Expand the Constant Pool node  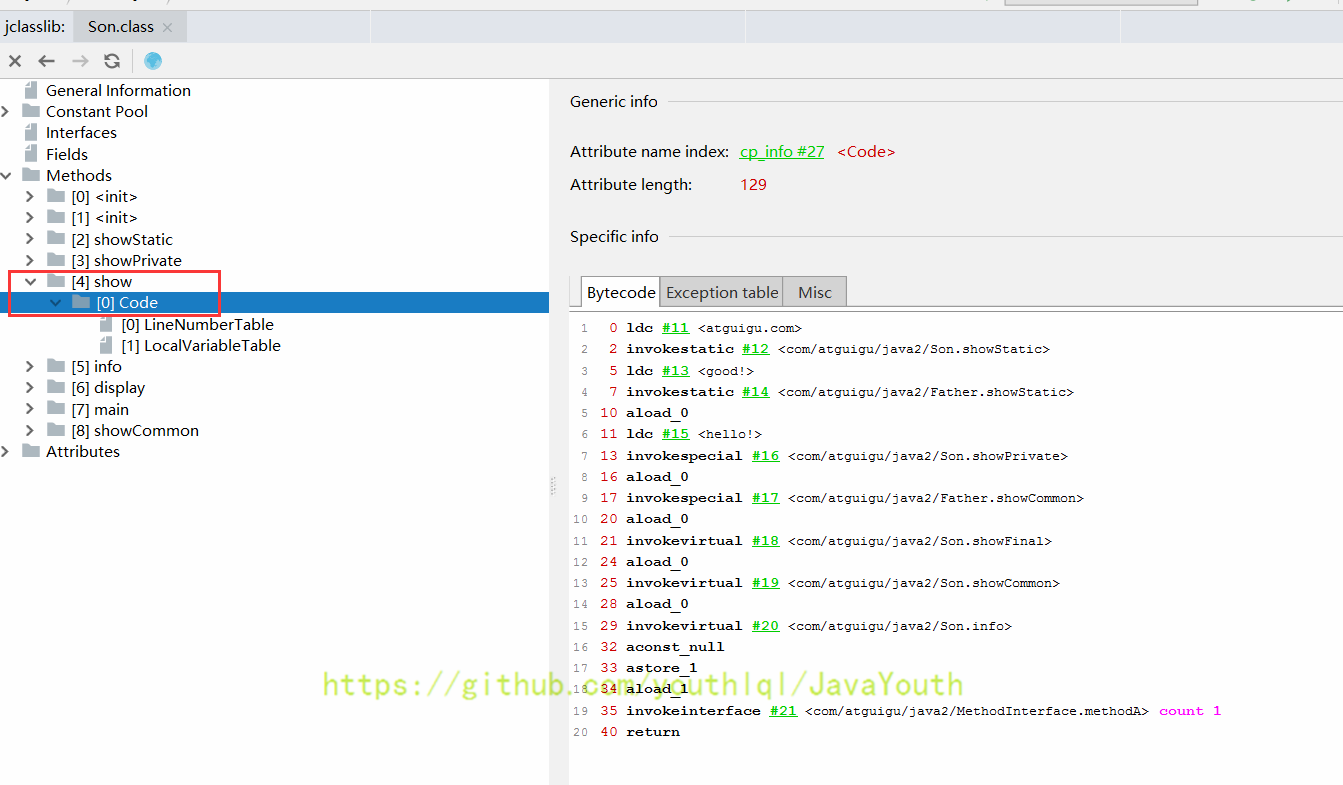[x=6, y=111]
